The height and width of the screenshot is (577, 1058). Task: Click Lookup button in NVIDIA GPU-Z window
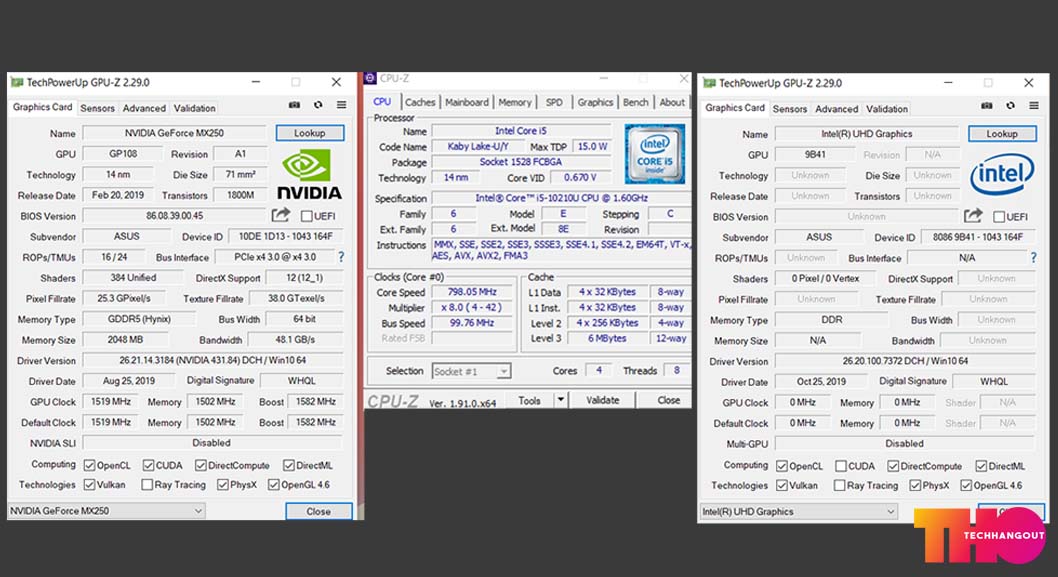coord(310,133)
